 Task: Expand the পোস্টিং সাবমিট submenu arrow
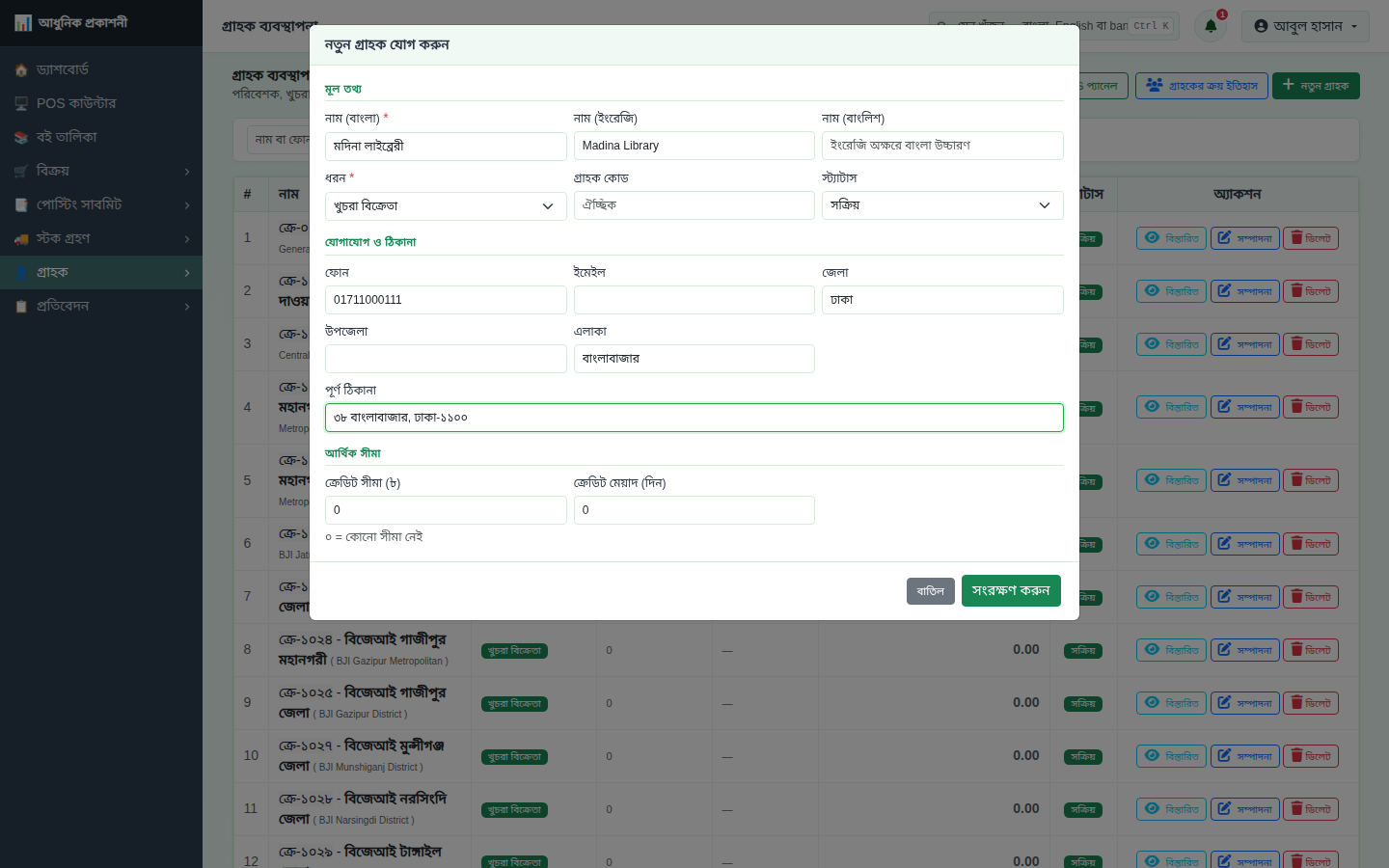187,205
